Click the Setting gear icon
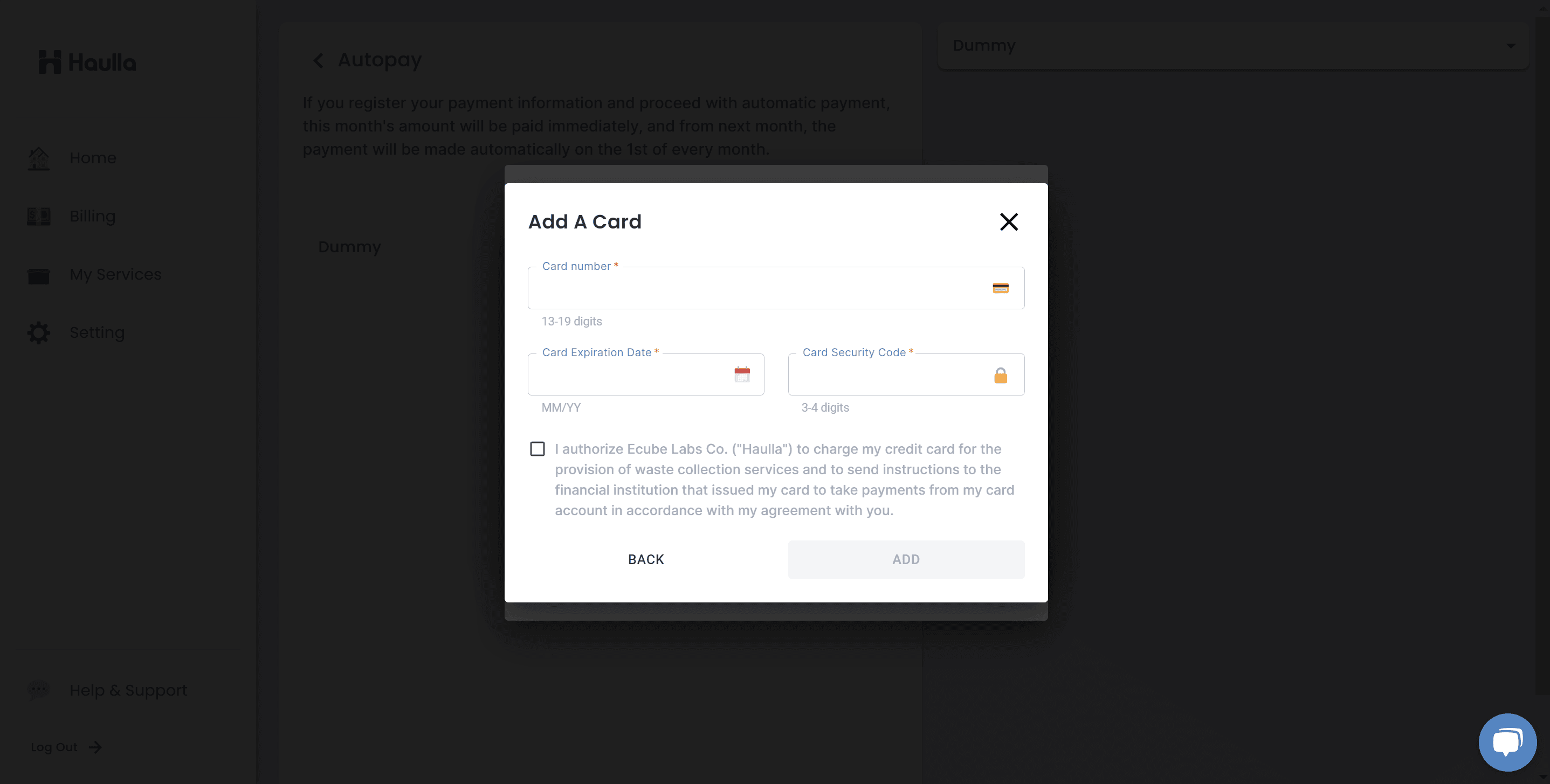 pos(39,332)
